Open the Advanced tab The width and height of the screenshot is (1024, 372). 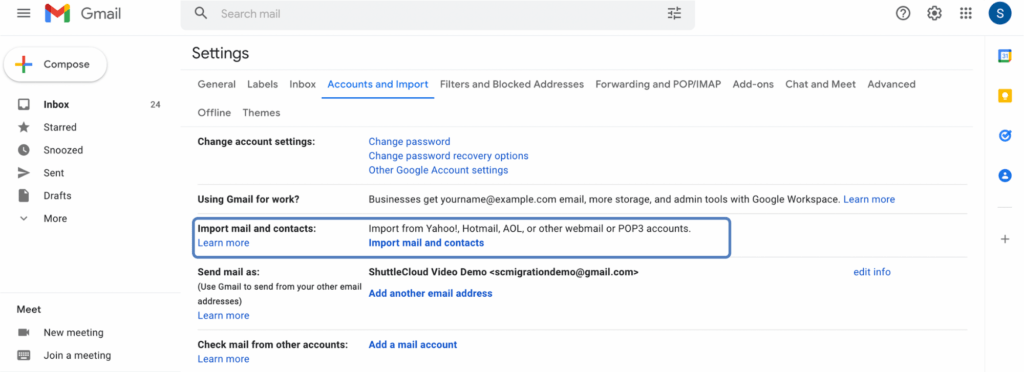click(891, 84)
